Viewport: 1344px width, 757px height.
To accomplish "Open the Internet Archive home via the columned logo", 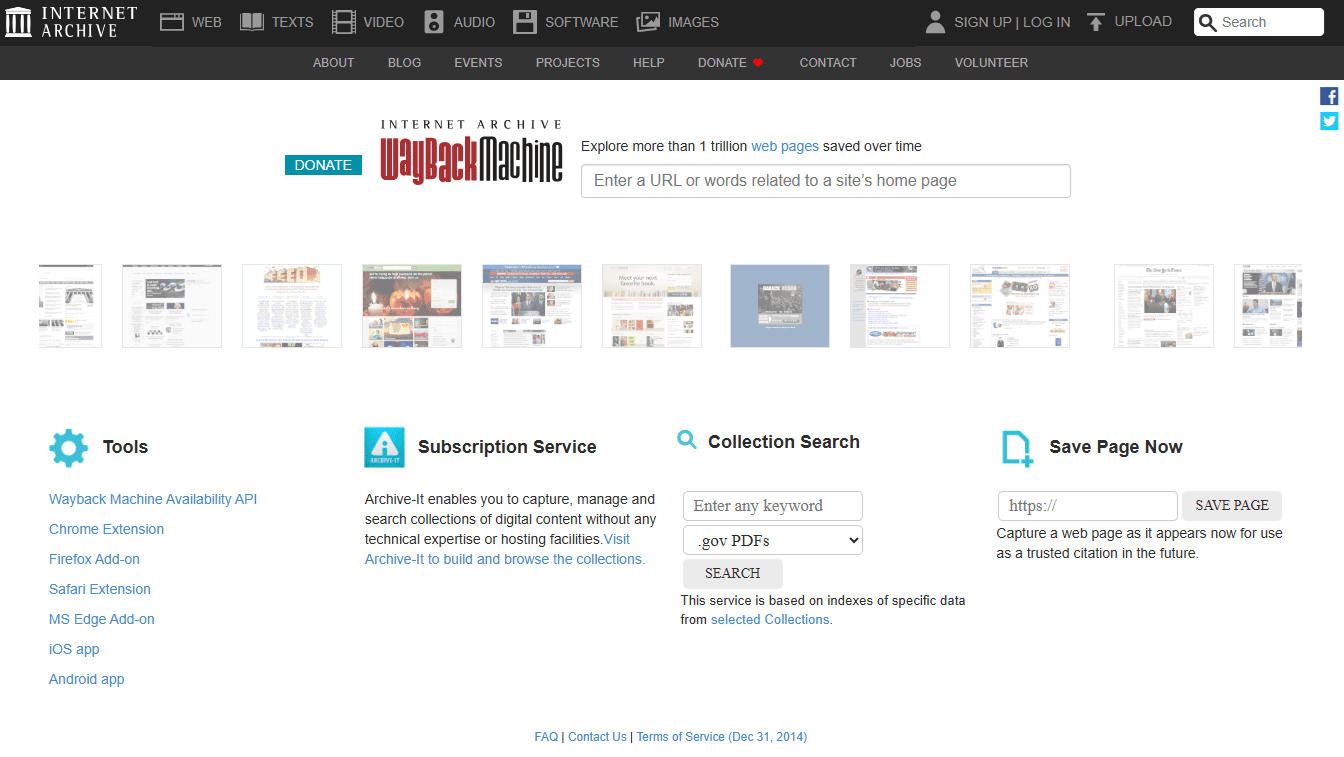I will pos(18,21).
